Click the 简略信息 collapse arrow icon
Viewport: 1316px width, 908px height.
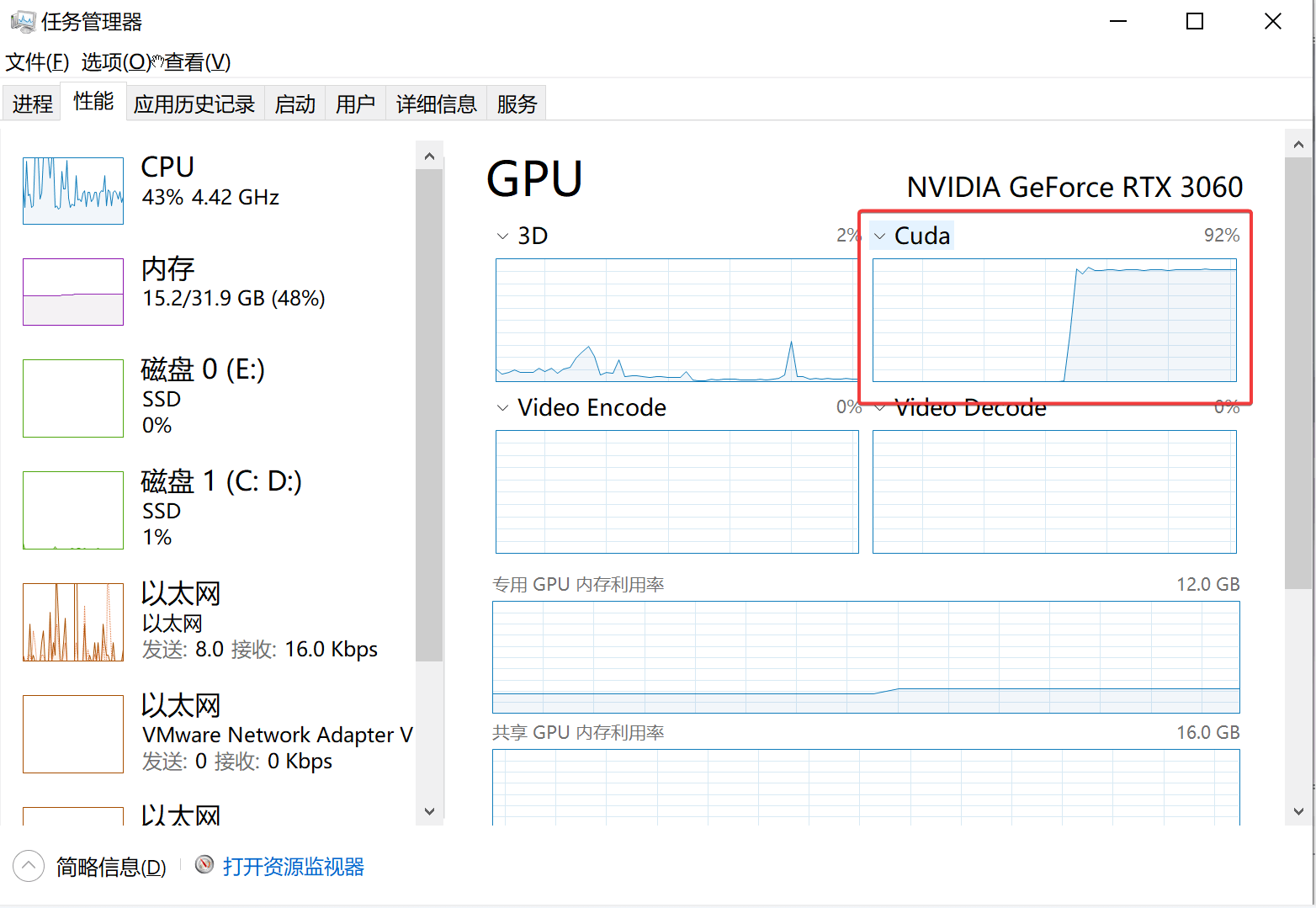(29, 866)
